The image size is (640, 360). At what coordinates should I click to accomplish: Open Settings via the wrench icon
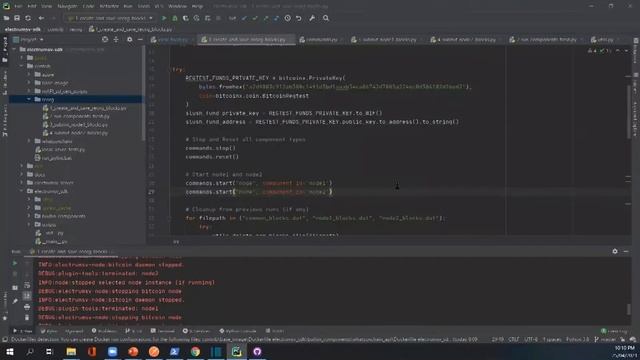(x=312, y=18)
